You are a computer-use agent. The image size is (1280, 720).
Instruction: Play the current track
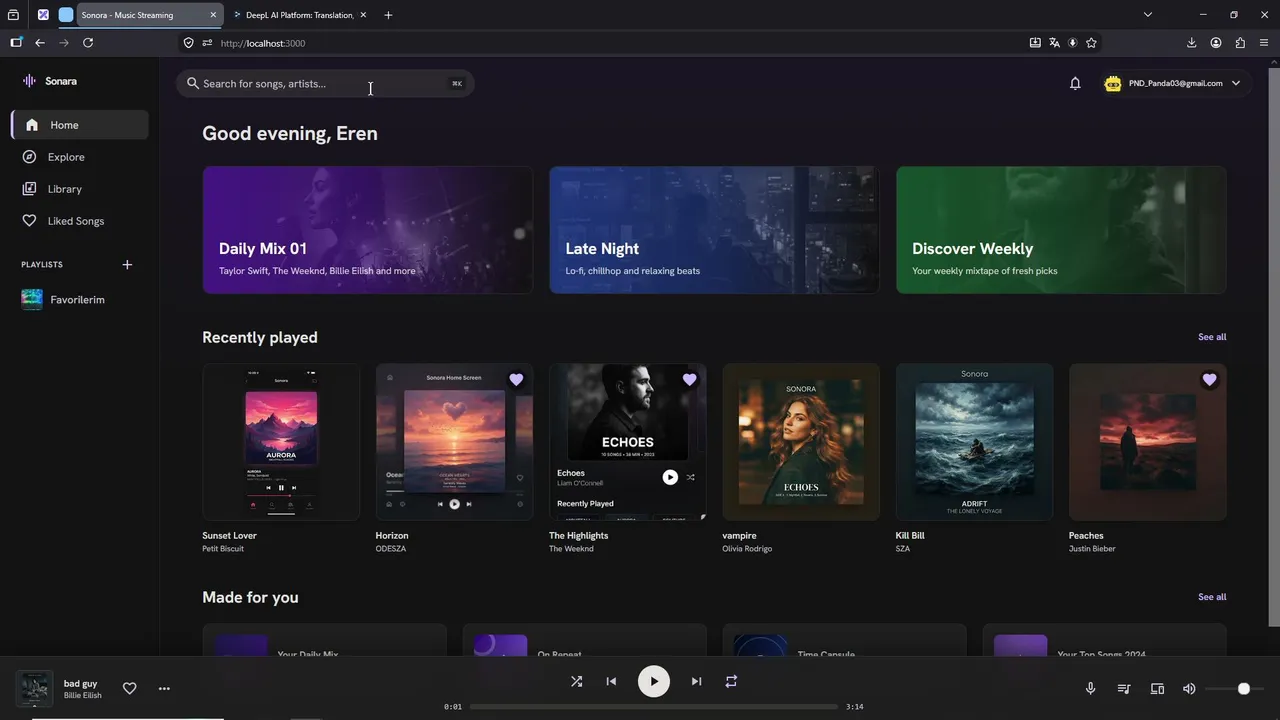point(654,681)
